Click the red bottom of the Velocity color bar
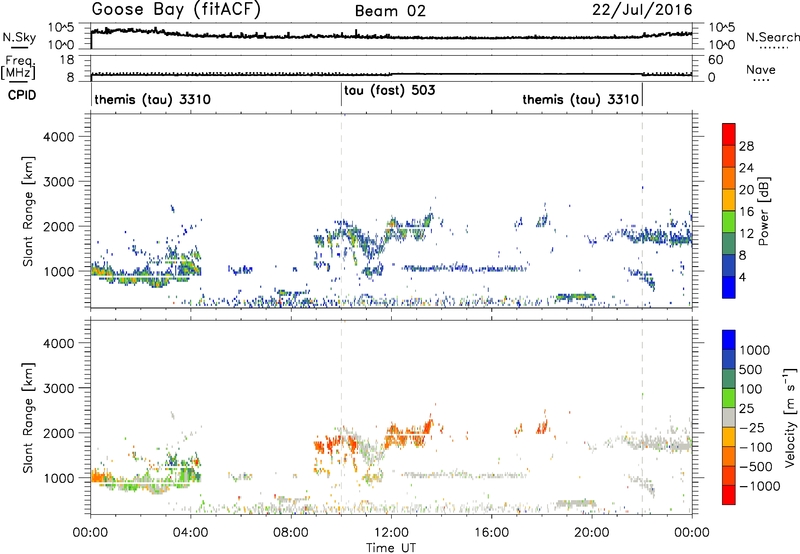This screenshot has height=554, width=800. click(729, 495)
